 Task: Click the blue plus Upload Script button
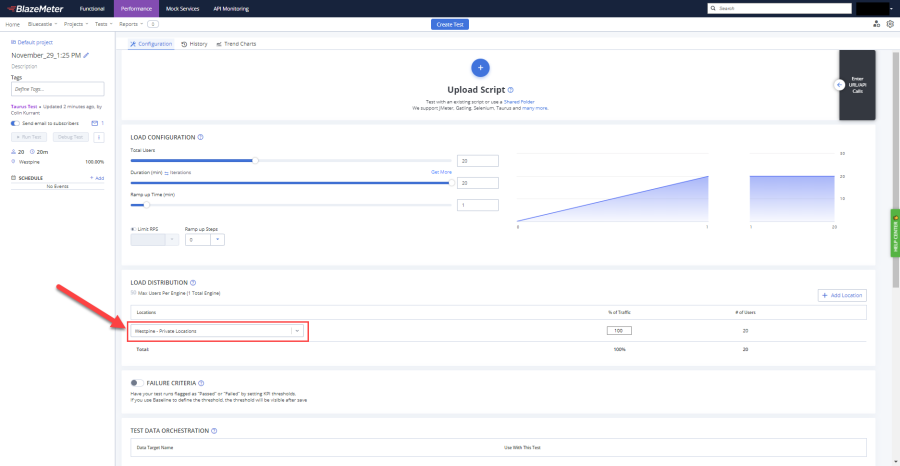click(480, 67)
